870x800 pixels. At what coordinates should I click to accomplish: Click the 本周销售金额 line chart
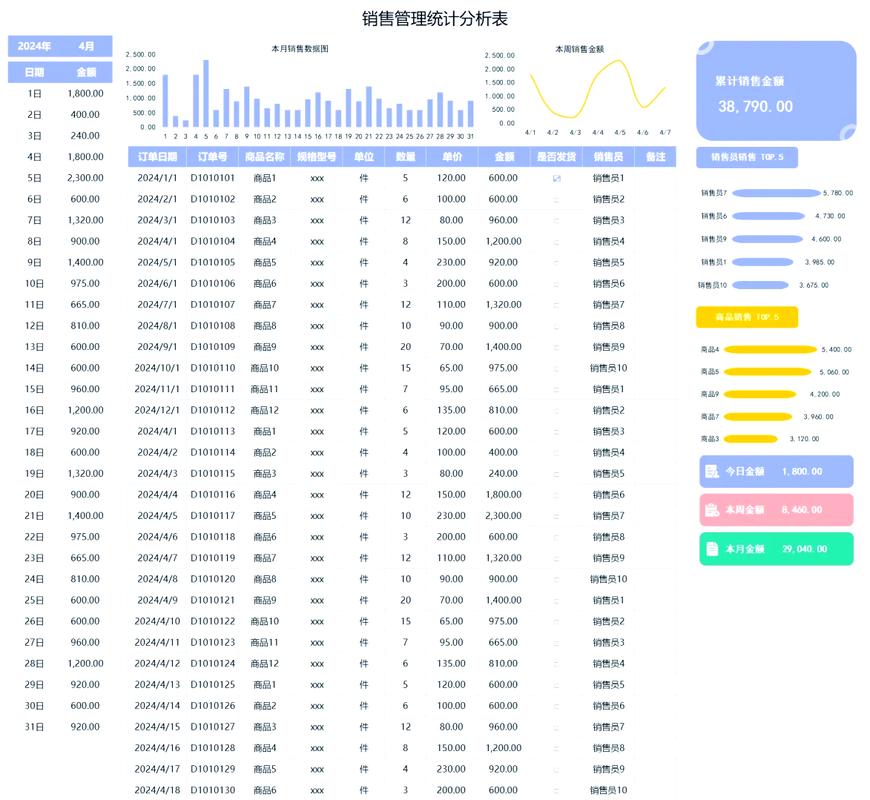[580, 92]
